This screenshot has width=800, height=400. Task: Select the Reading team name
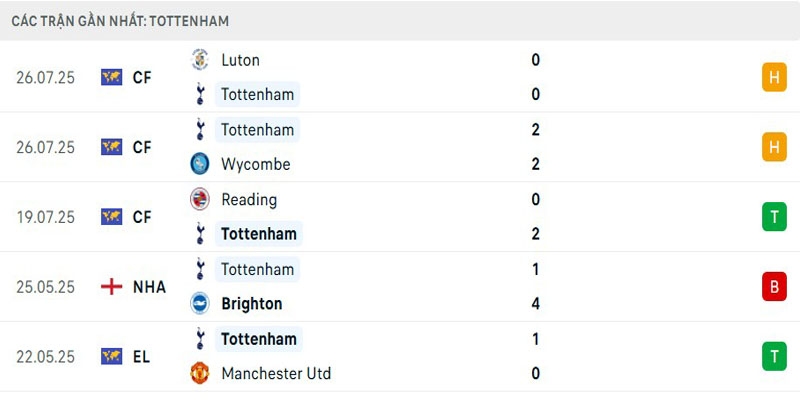point(249,199)
